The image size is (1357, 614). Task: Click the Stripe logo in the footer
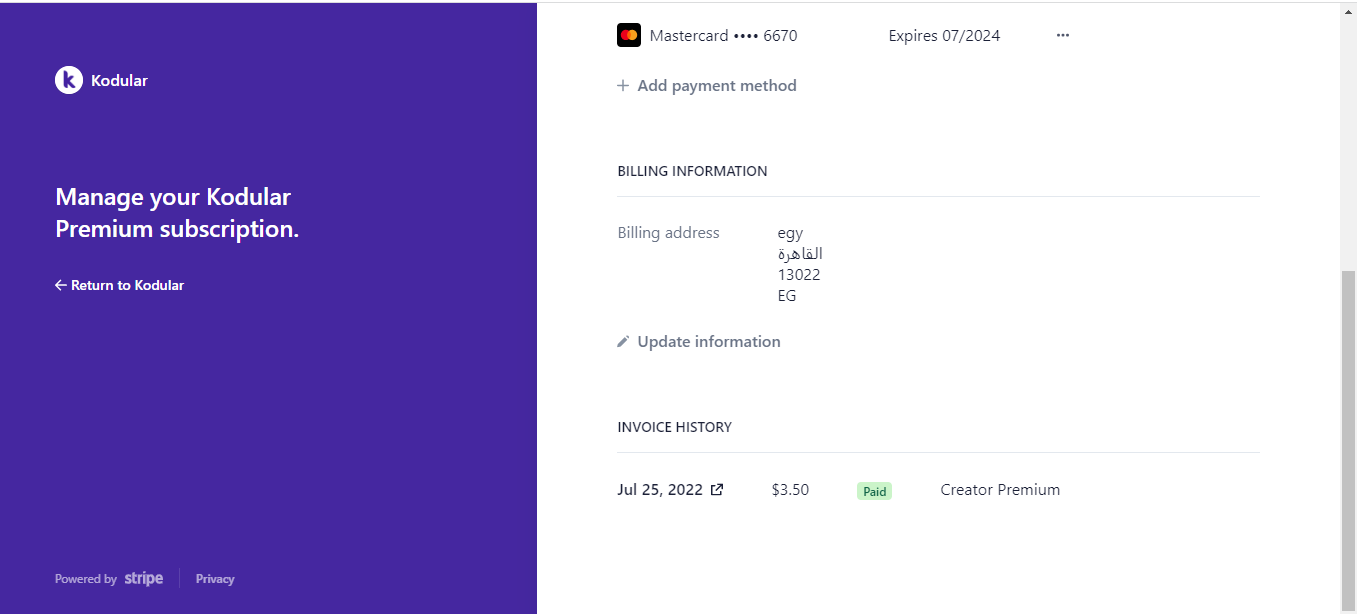click(x=144, y=578)
